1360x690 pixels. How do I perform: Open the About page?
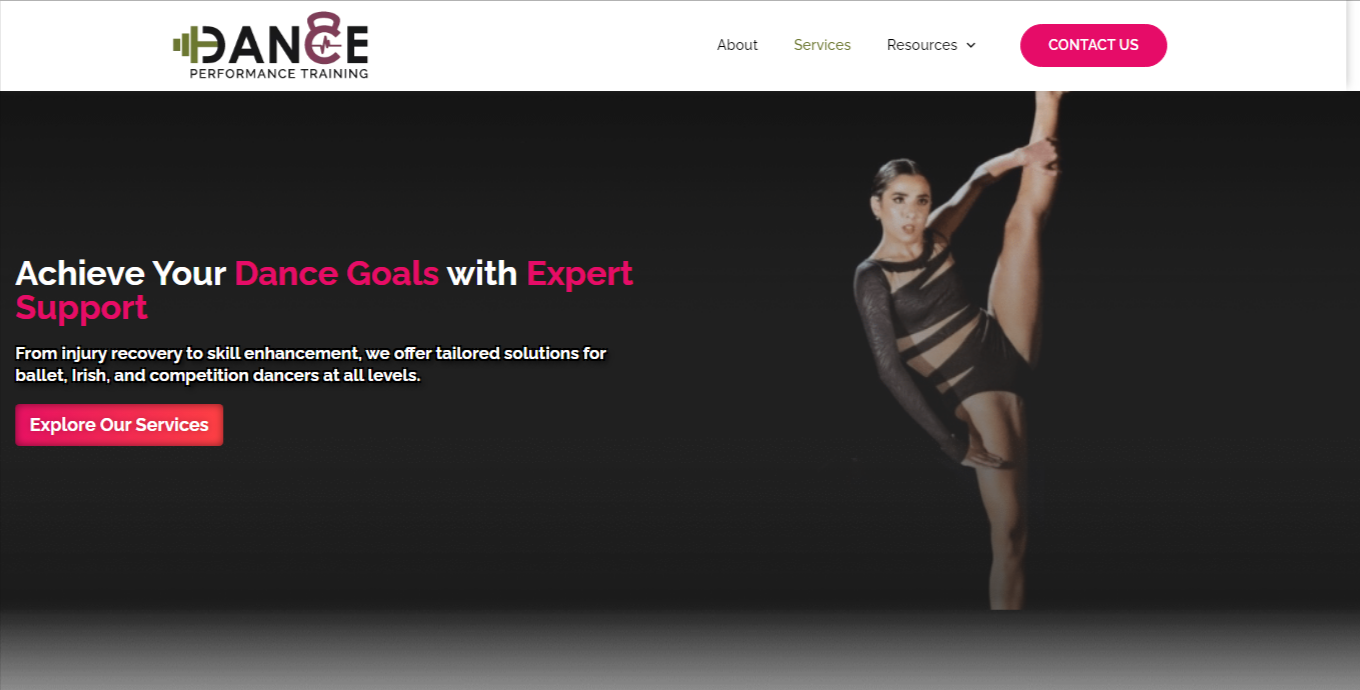(x=737, y=45)
